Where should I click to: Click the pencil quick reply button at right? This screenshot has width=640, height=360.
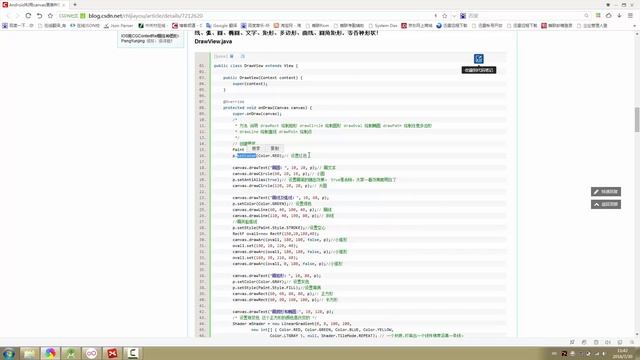coord(606,191)
